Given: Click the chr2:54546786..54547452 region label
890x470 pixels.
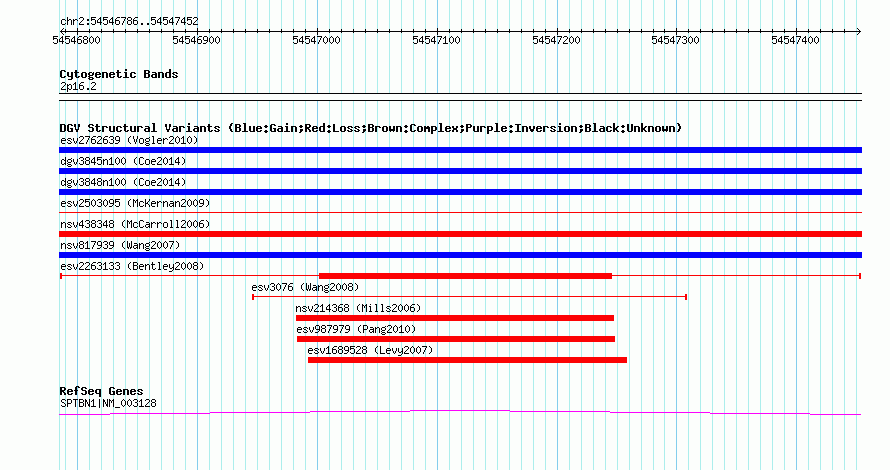Looking at the screenshot, I should [129, 22].
